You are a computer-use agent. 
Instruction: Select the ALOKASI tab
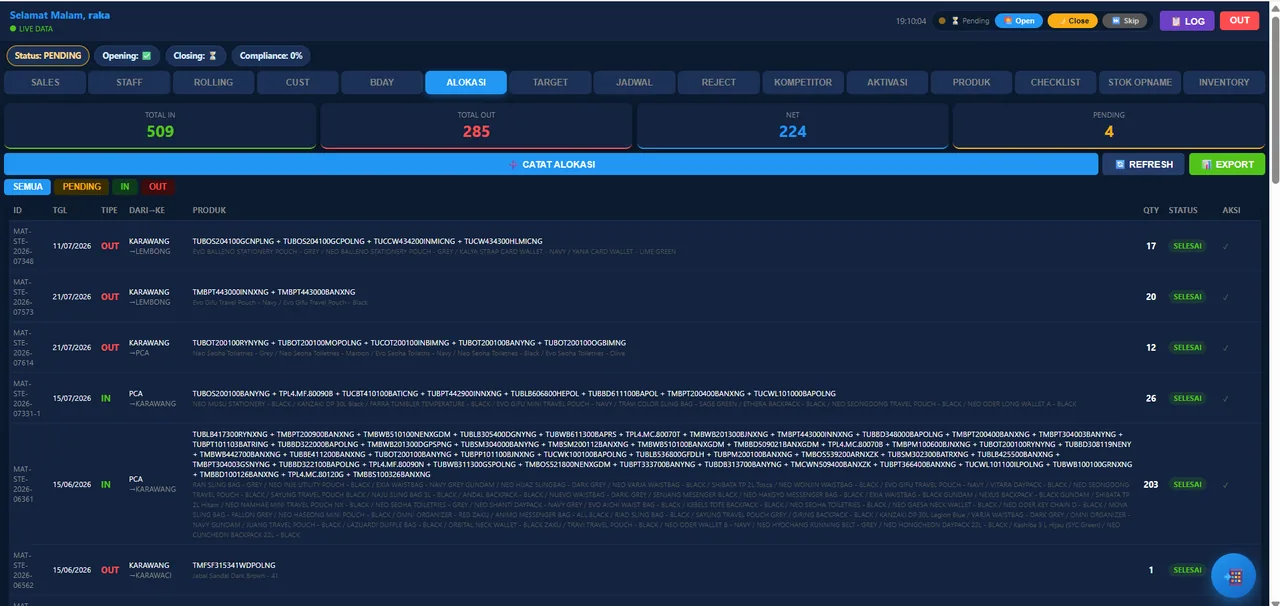466,82
